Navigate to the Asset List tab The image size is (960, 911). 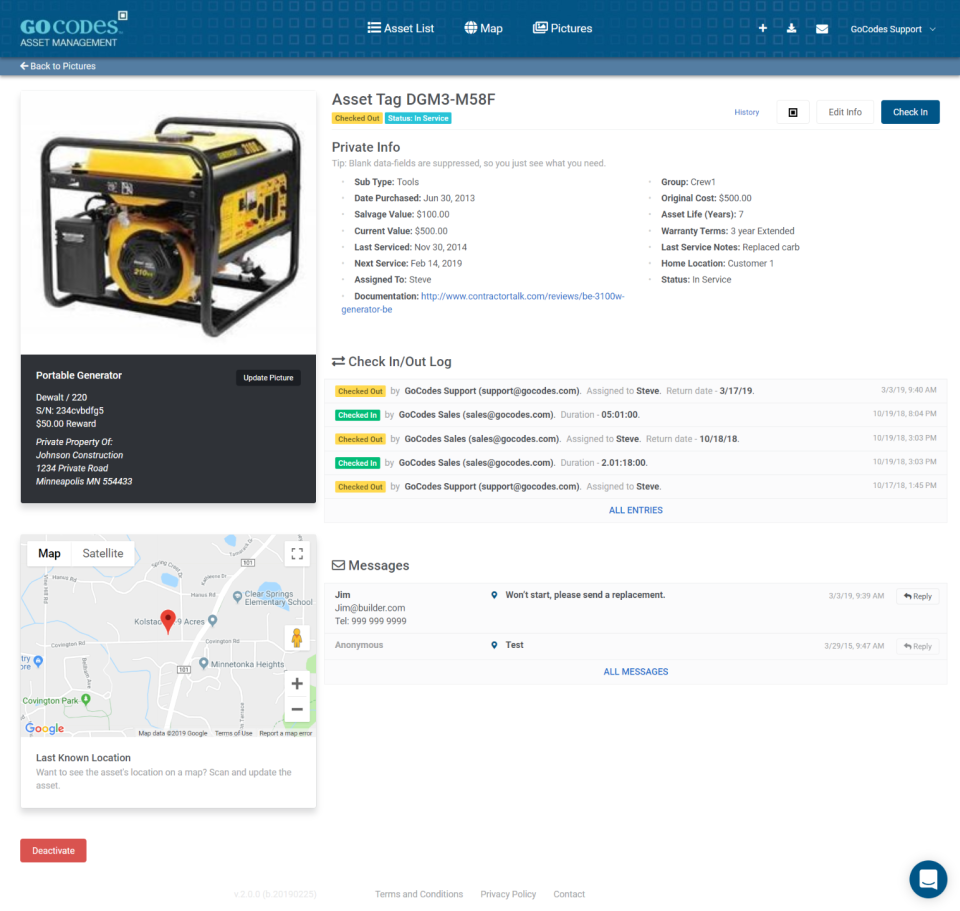coord(400,28)
